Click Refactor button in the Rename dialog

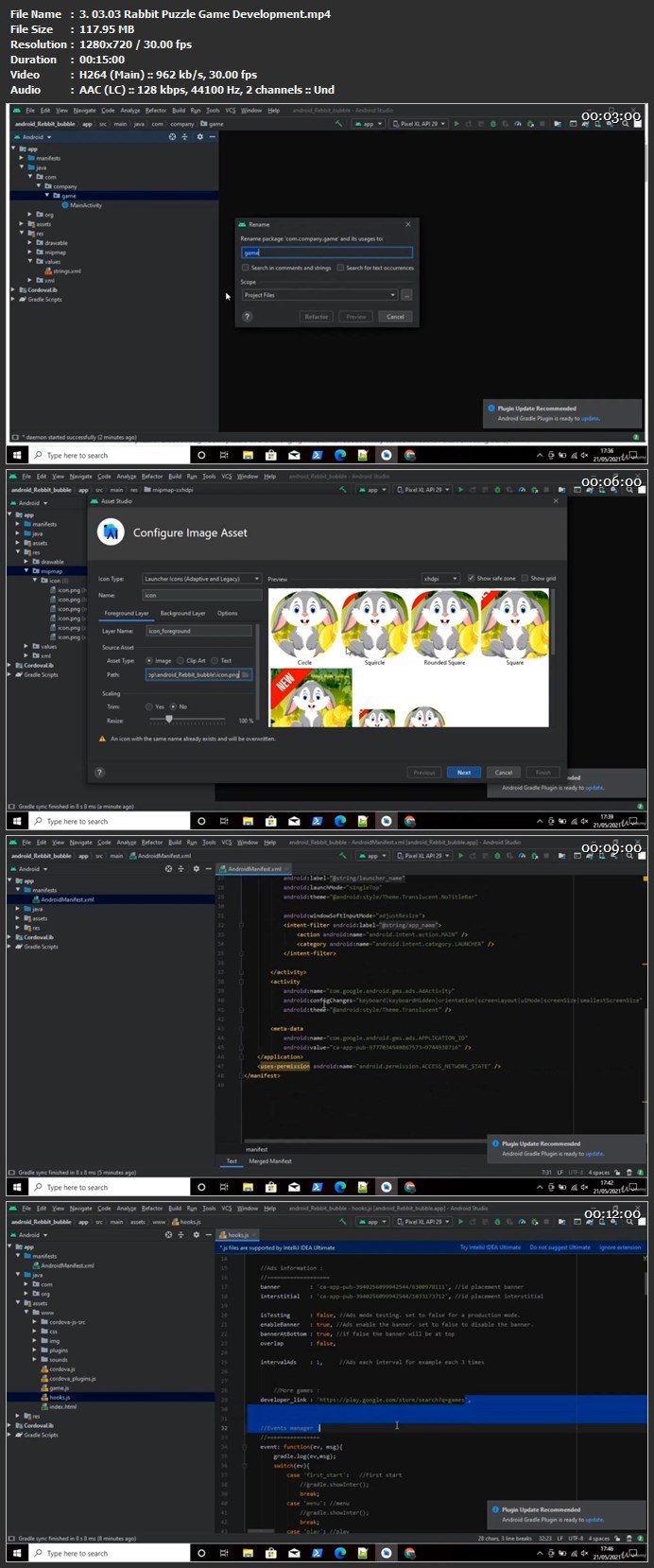317,317
